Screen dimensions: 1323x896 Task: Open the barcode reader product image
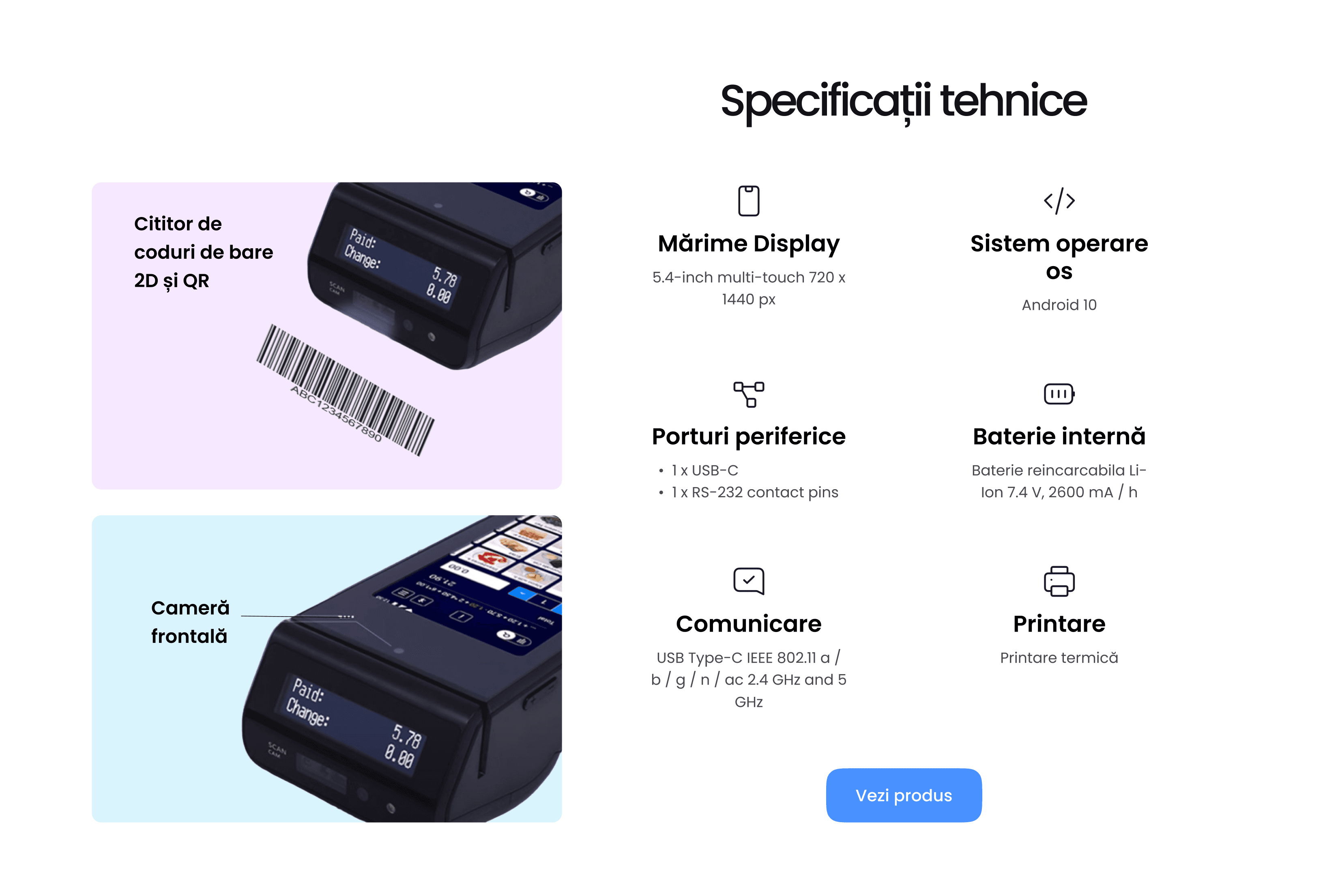(x=327, y=336)
